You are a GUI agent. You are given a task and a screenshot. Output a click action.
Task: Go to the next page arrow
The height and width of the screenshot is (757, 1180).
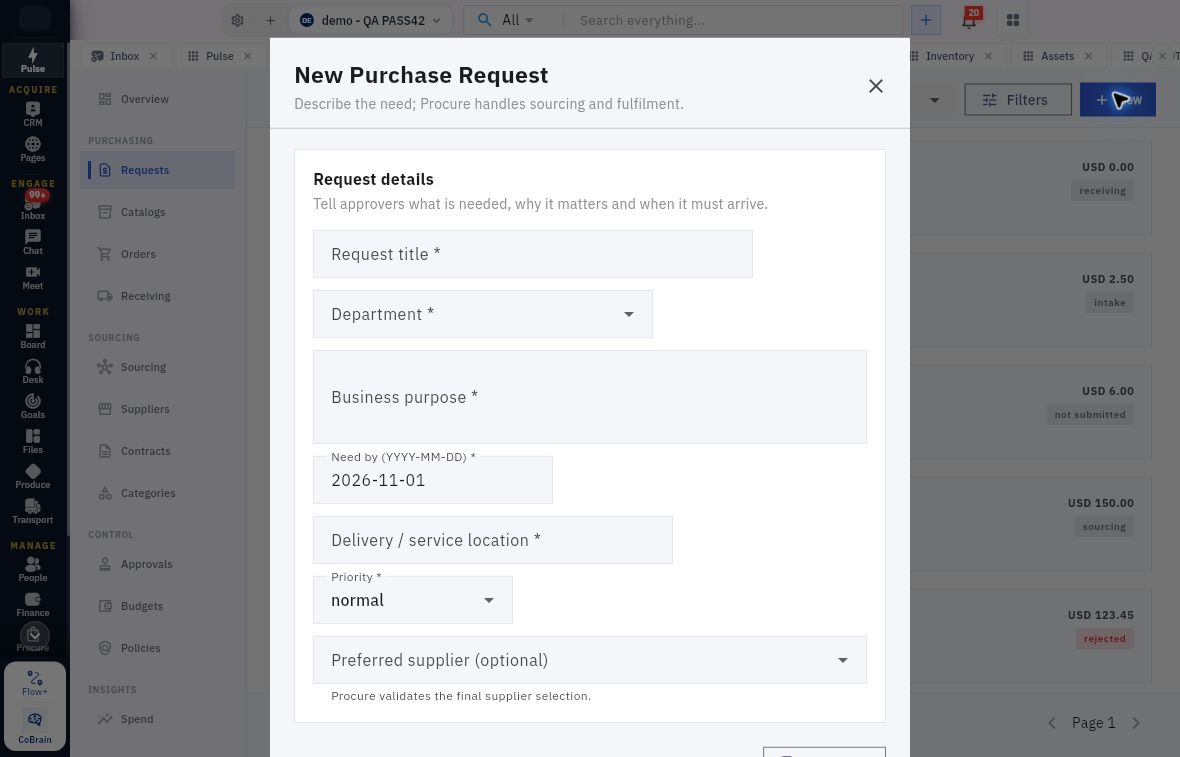point(1136,723)
